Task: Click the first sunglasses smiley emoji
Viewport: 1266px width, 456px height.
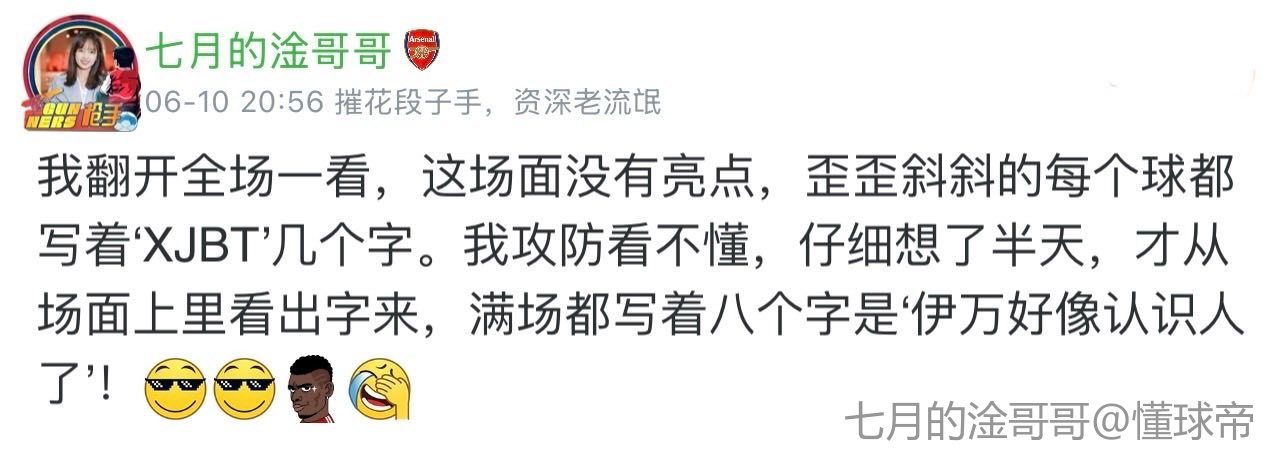Action: point(175,389)
